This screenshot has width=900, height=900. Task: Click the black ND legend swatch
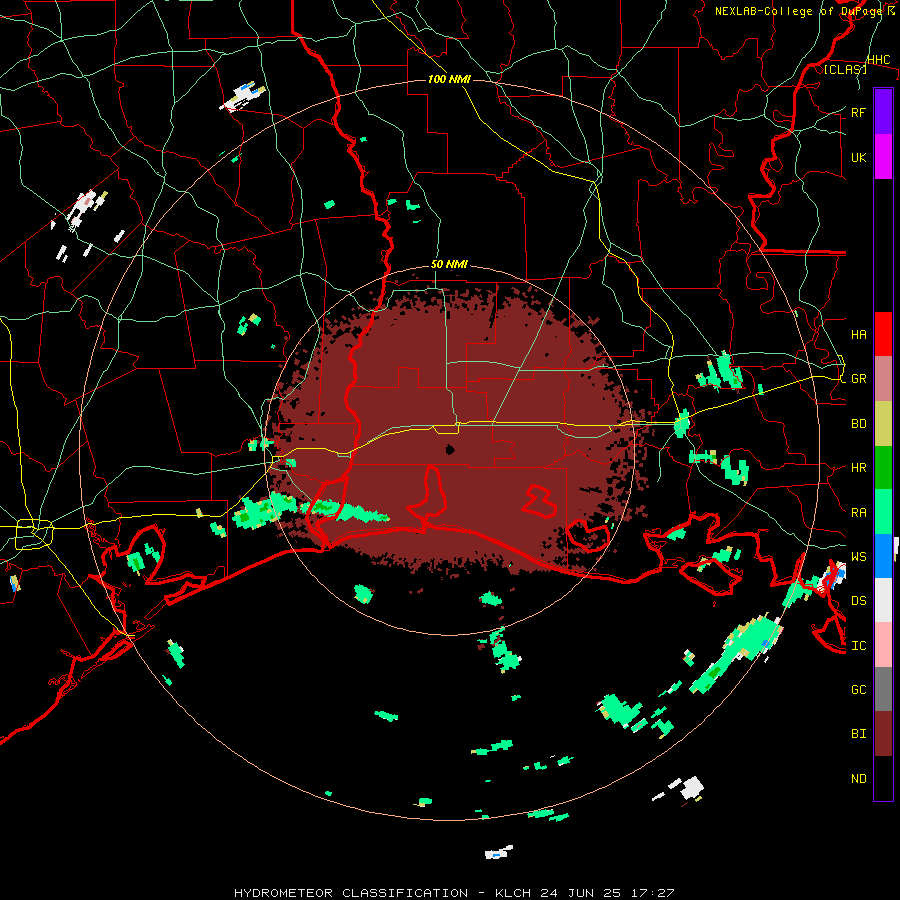883,778
